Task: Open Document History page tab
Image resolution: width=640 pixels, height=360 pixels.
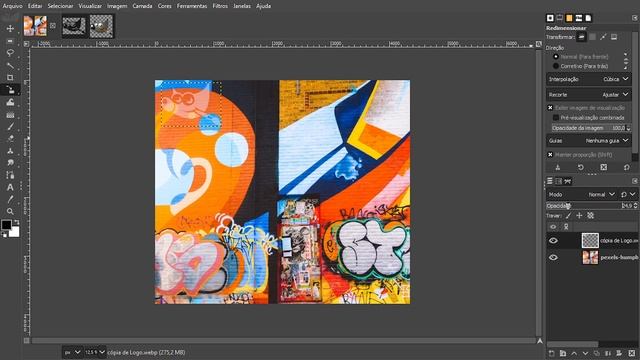Action: (588, 18)
